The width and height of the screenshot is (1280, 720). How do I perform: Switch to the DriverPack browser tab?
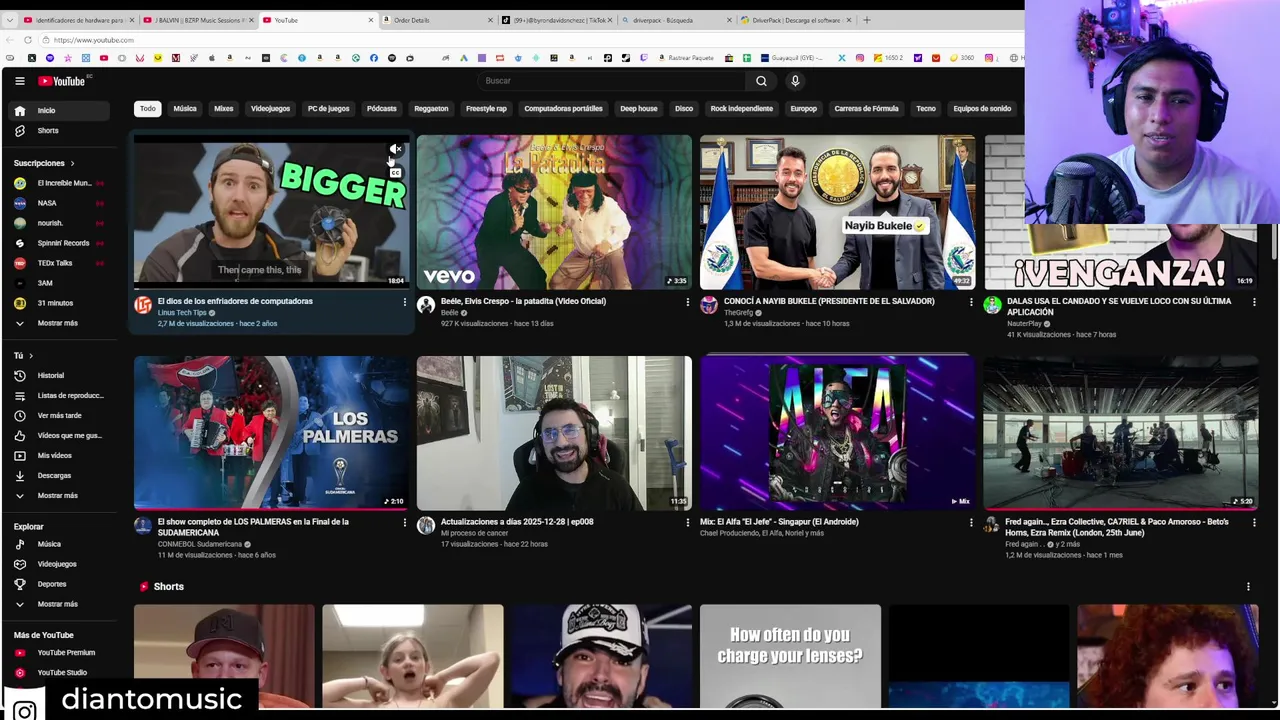coord(795,20)
